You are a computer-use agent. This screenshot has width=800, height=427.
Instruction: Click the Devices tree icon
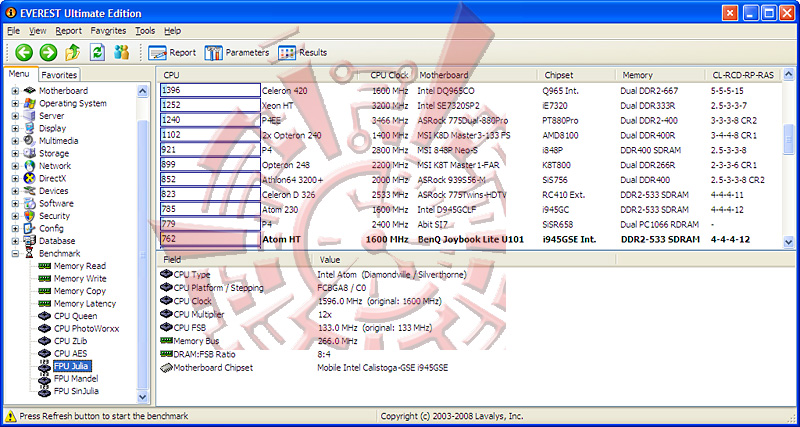click(x=30, y=191)
